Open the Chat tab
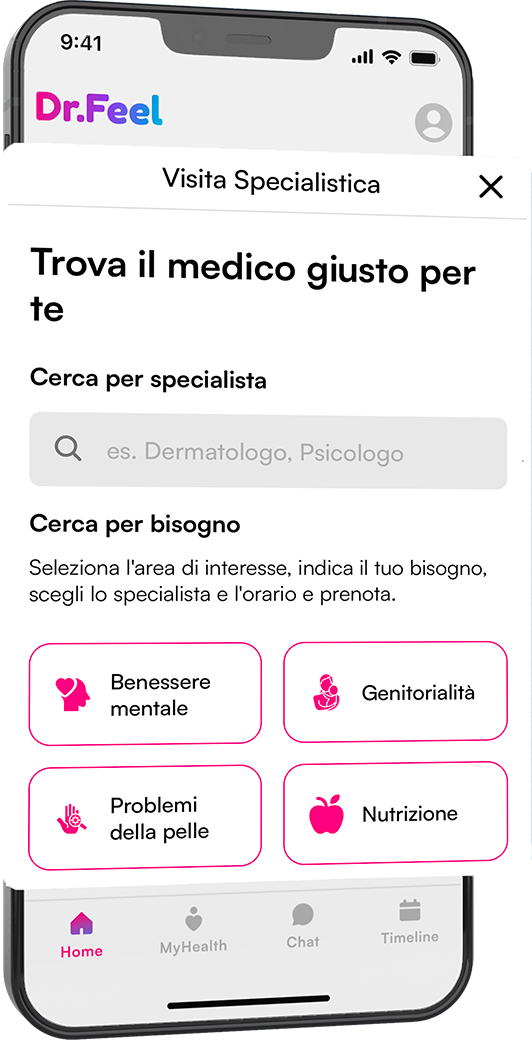The height and width of the screenshot is (1040, 532). (302, 926)
